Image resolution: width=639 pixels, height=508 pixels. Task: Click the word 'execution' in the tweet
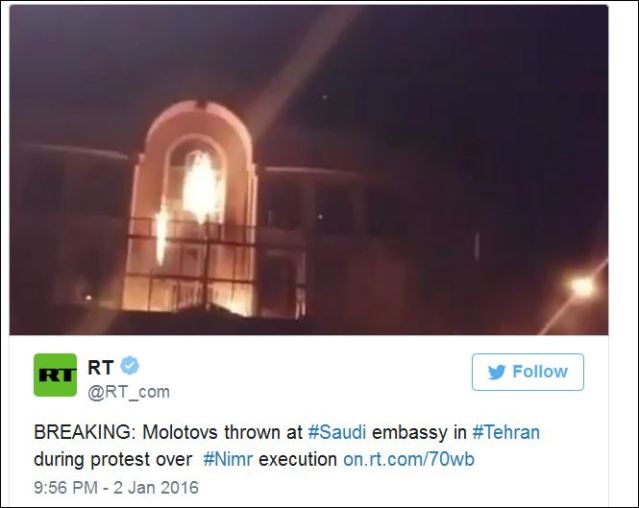coord(298,459)
